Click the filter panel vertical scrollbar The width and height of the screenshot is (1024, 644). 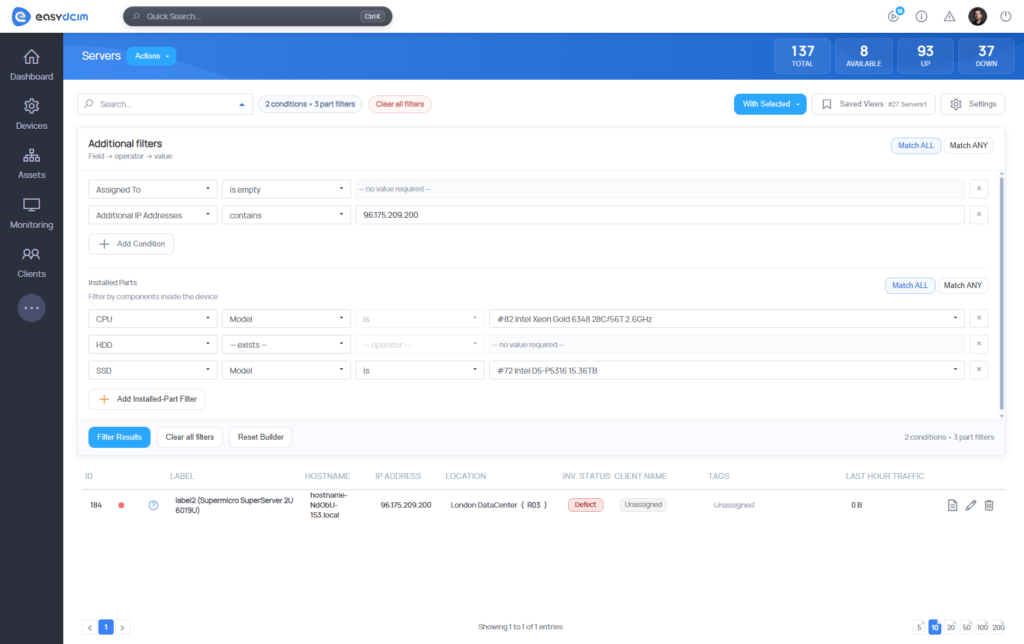[1001, 294]
